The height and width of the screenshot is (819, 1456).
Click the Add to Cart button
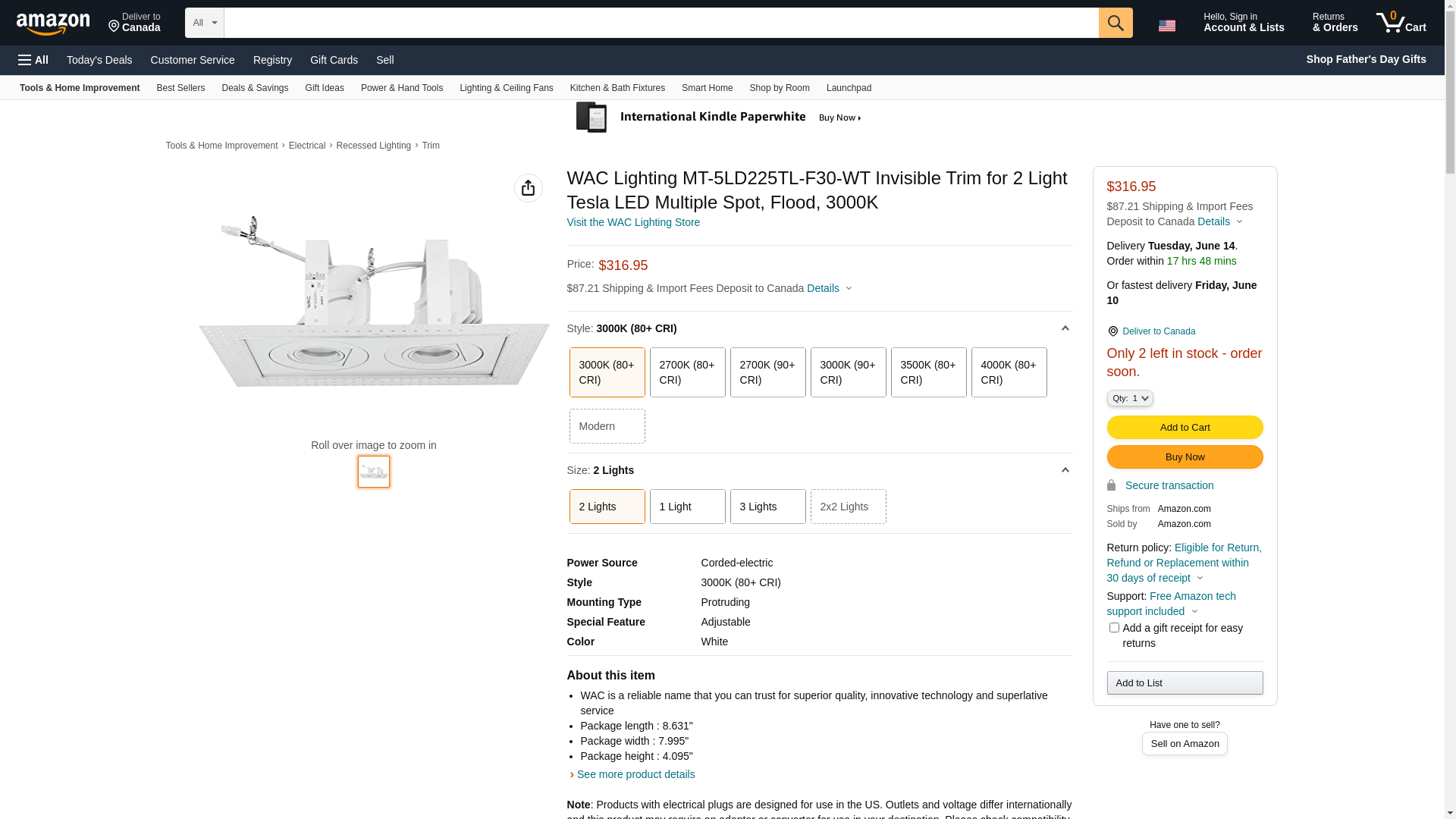[x=1185, y=428]
